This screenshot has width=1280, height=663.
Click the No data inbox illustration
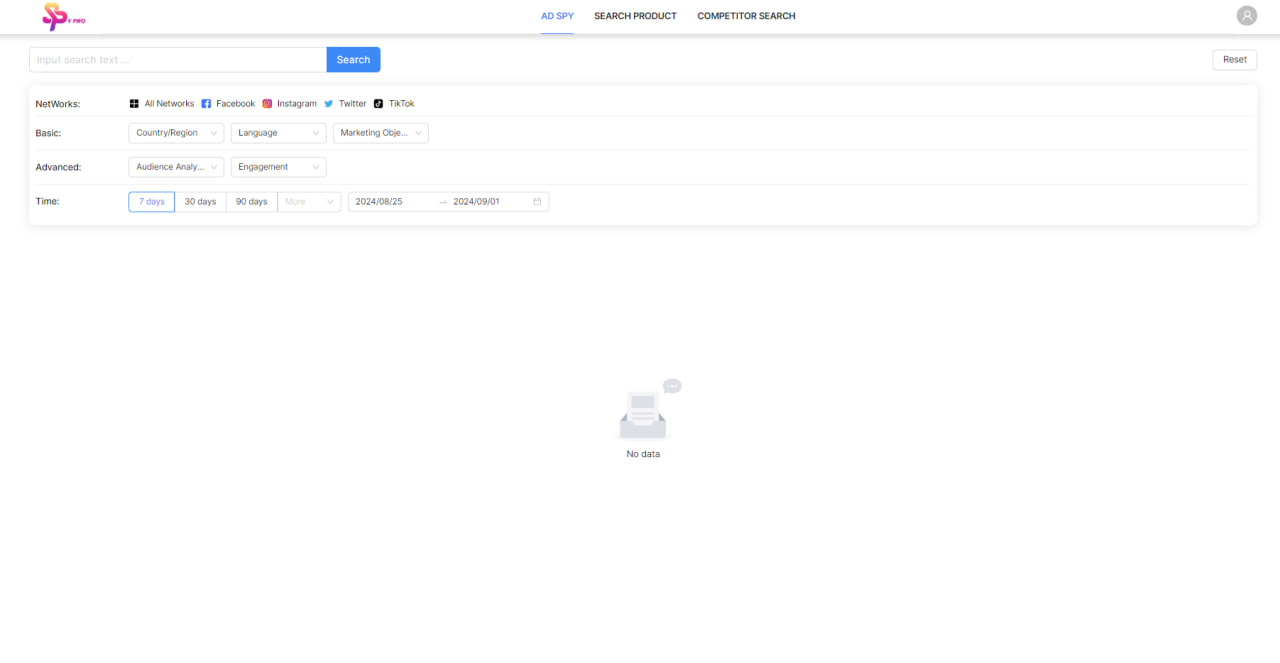[x=646, y=410]
